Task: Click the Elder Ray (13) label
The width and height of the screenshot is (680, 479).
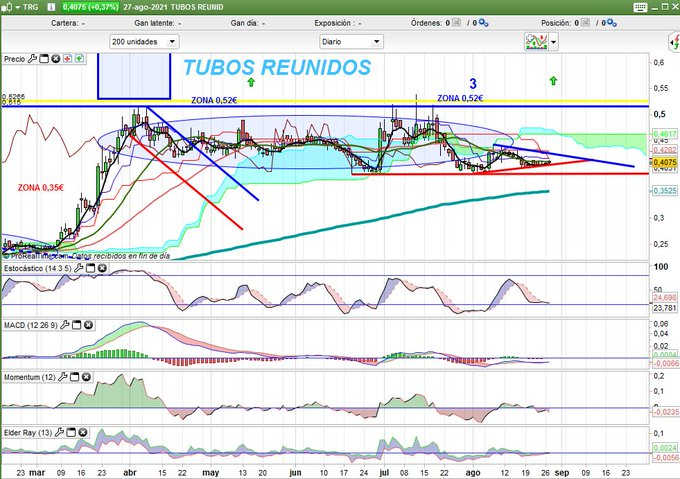Action: (28, 433)
